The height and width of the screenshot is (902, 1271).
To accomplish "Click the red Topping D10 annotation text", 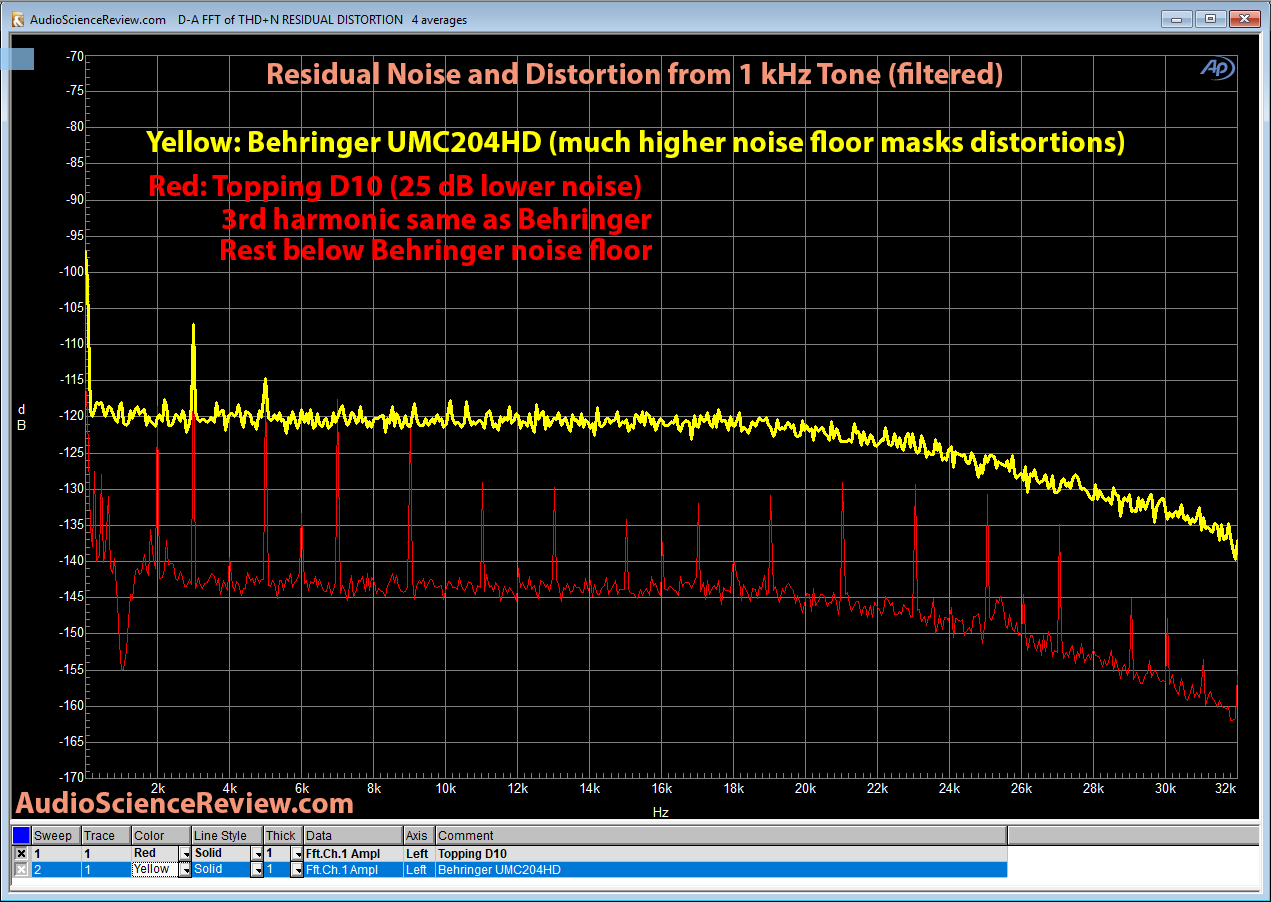I will [395, 186].
